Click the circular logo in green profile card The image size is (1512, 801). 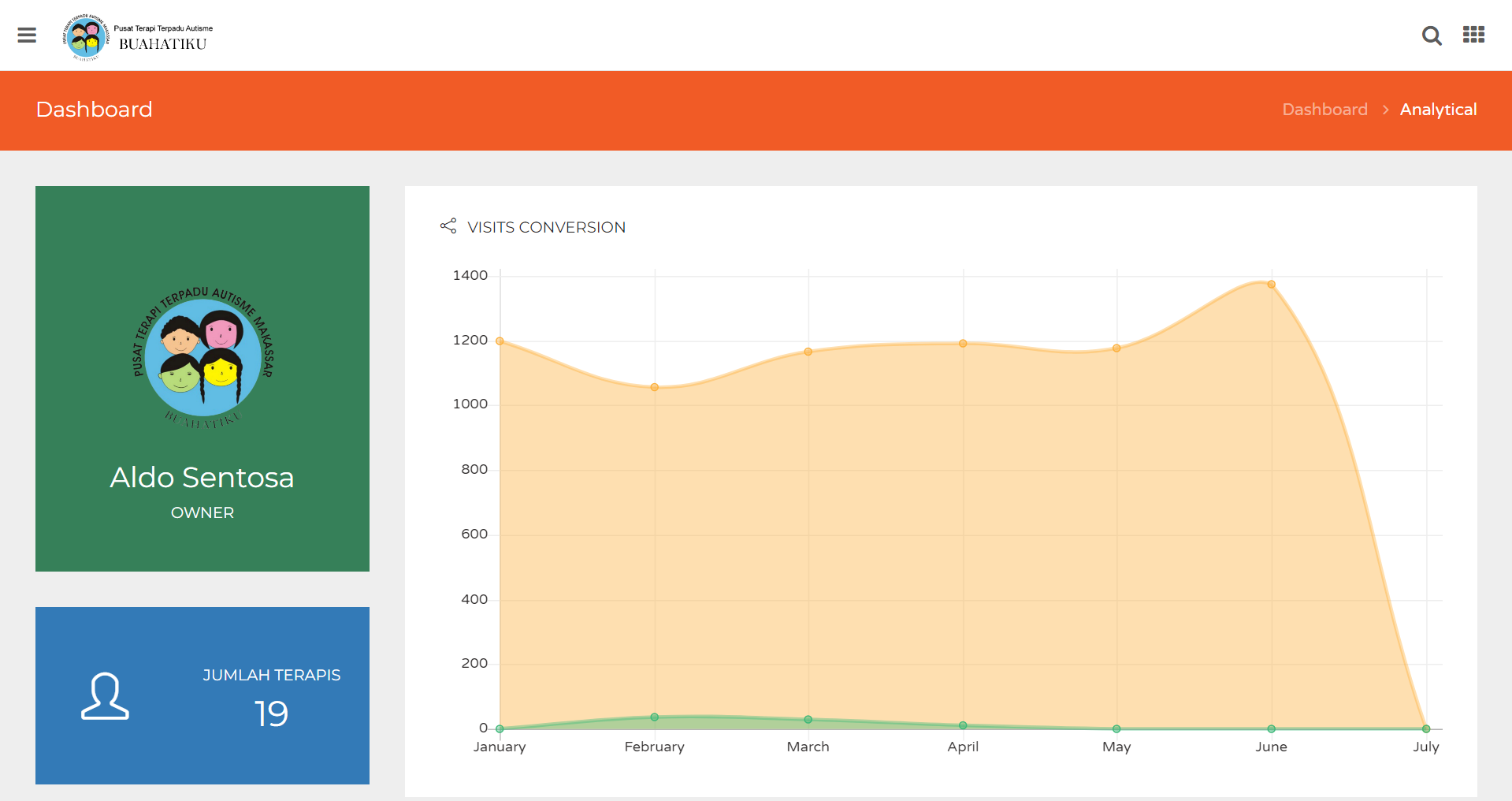tap(202, 358)
